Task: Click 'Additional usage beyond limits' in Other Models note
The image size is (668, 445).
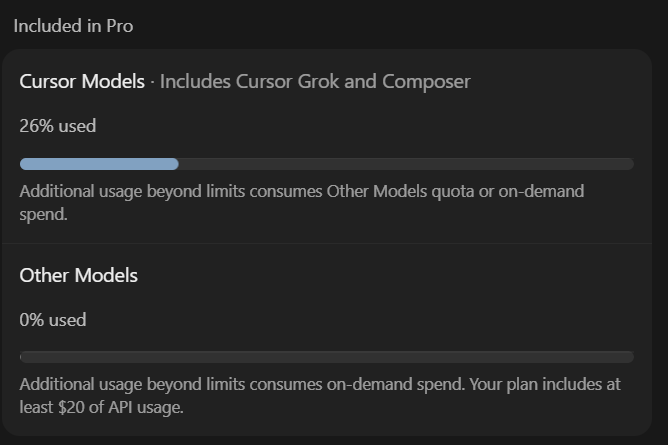Action: pyautogui.click(x=130, y=385)
